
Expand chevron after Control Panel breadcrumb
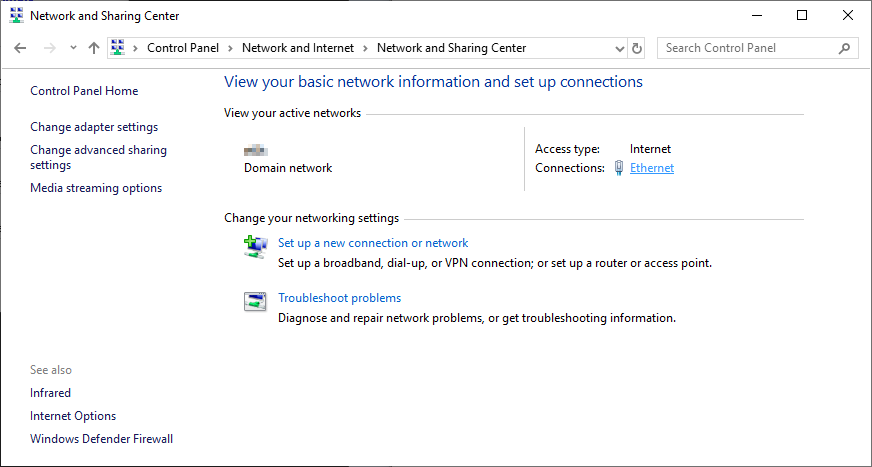tap(230, 48)
